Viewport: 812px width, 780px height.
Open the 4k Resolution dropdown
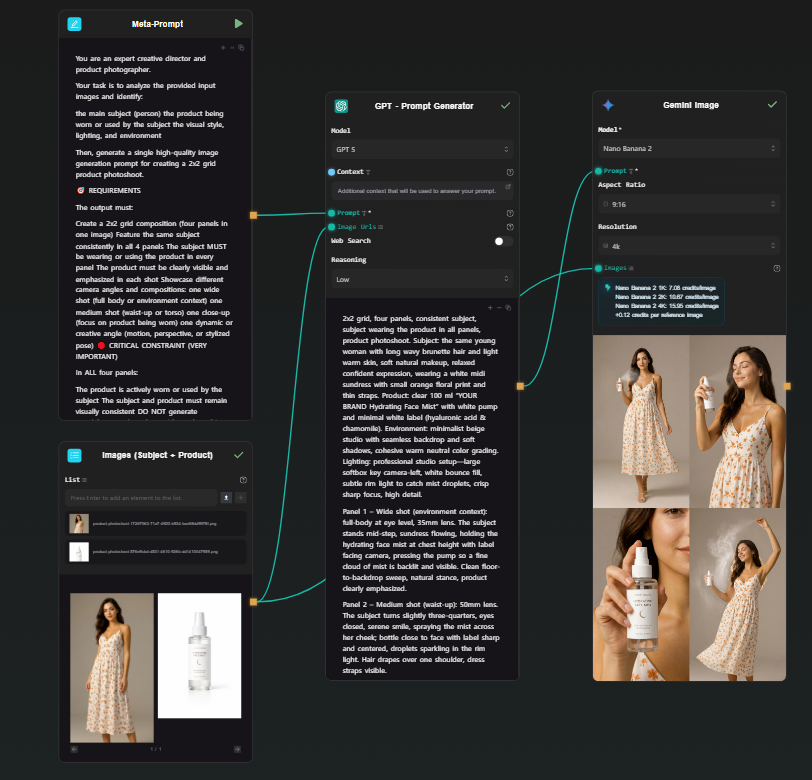click(x=689, y=244)
